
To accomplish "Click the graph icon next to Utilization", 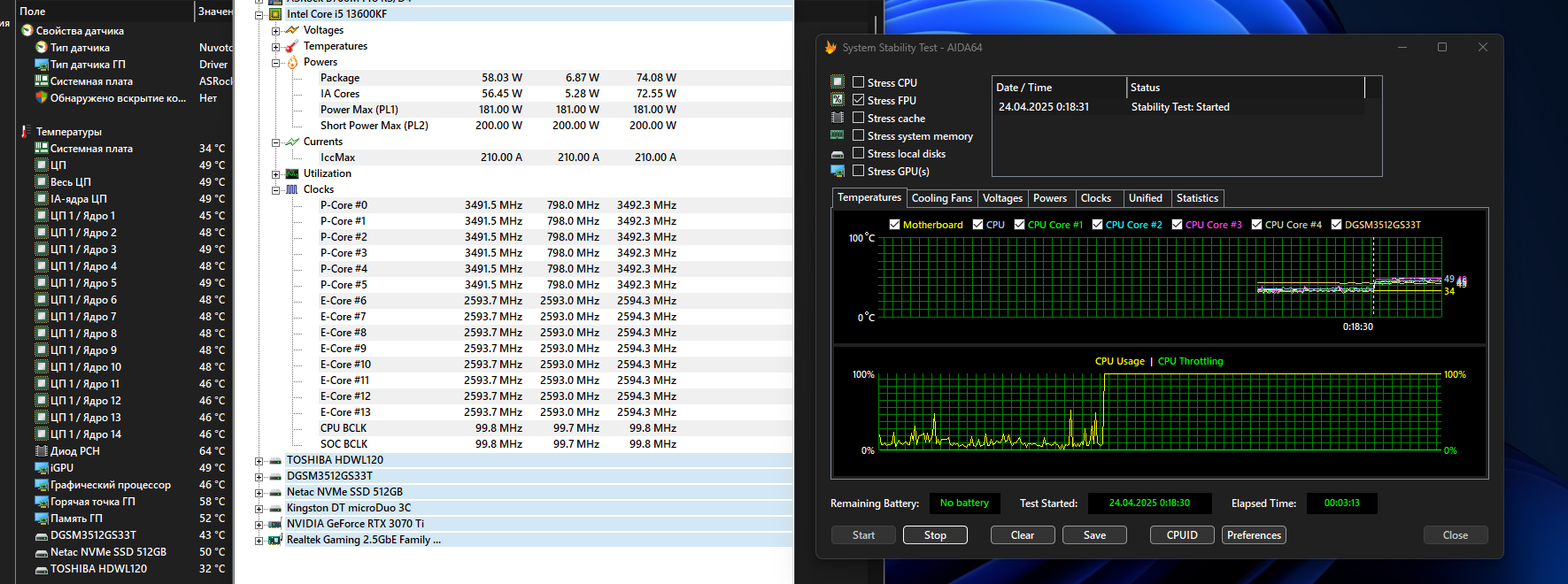I will pyautogui.click(x=292, y=173).
